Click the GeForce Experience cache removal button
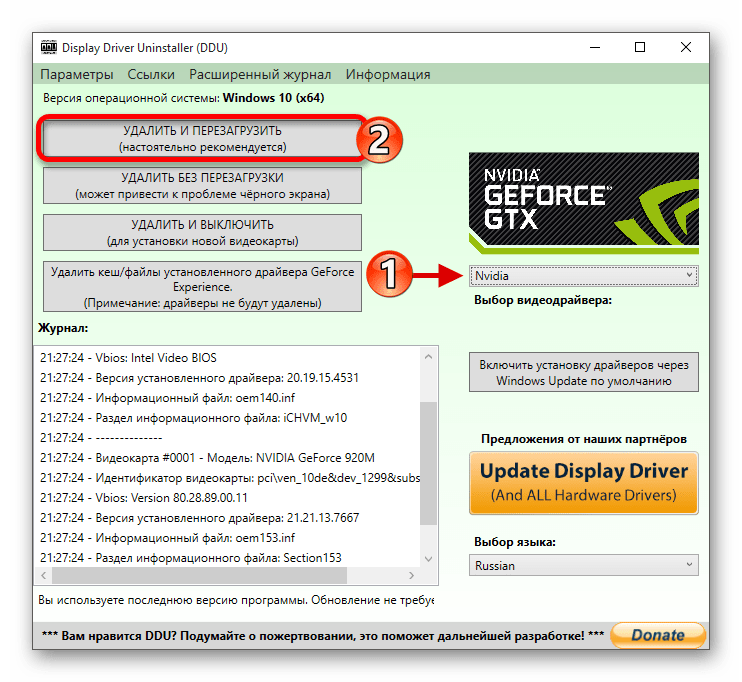The width and height of the screenshot is (742, 682). (202, 287)
